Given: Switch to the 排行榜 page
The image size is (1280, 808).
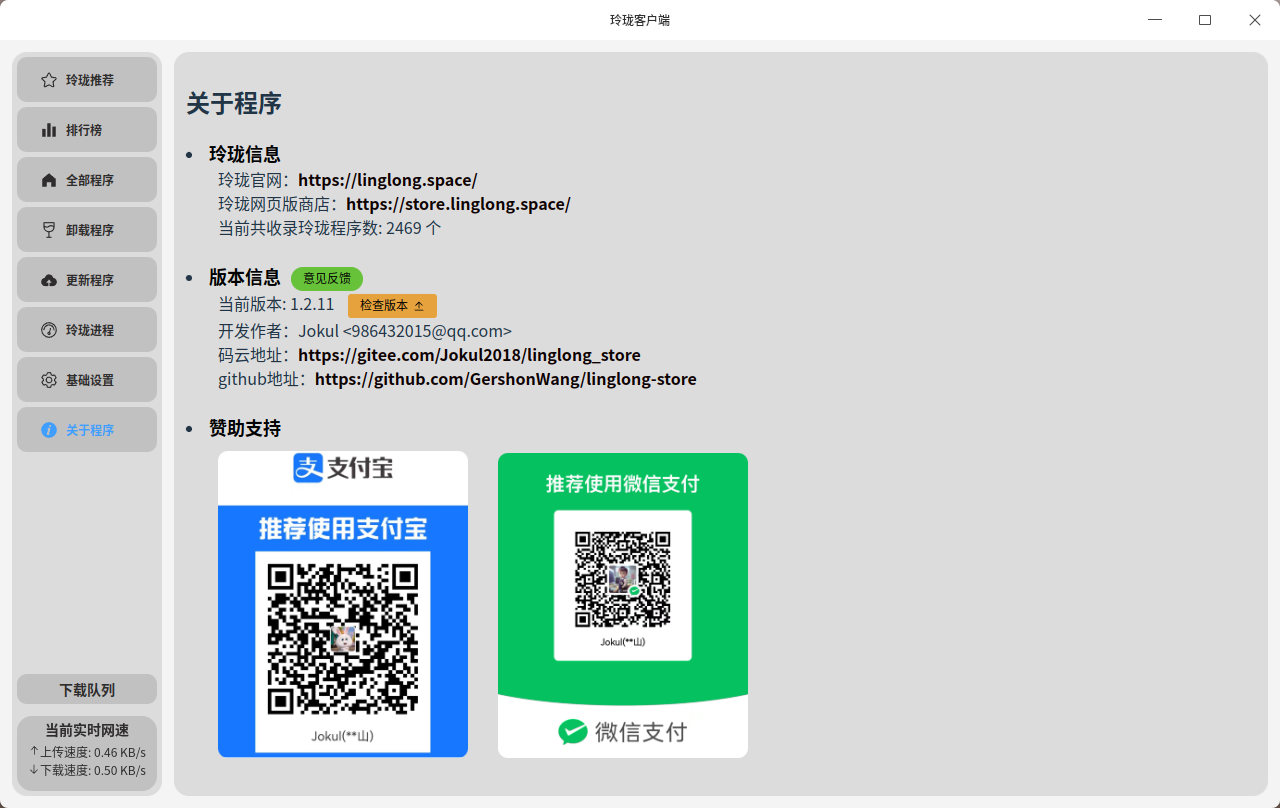Looking at the screenshot, I should click(x=87, y=130).
